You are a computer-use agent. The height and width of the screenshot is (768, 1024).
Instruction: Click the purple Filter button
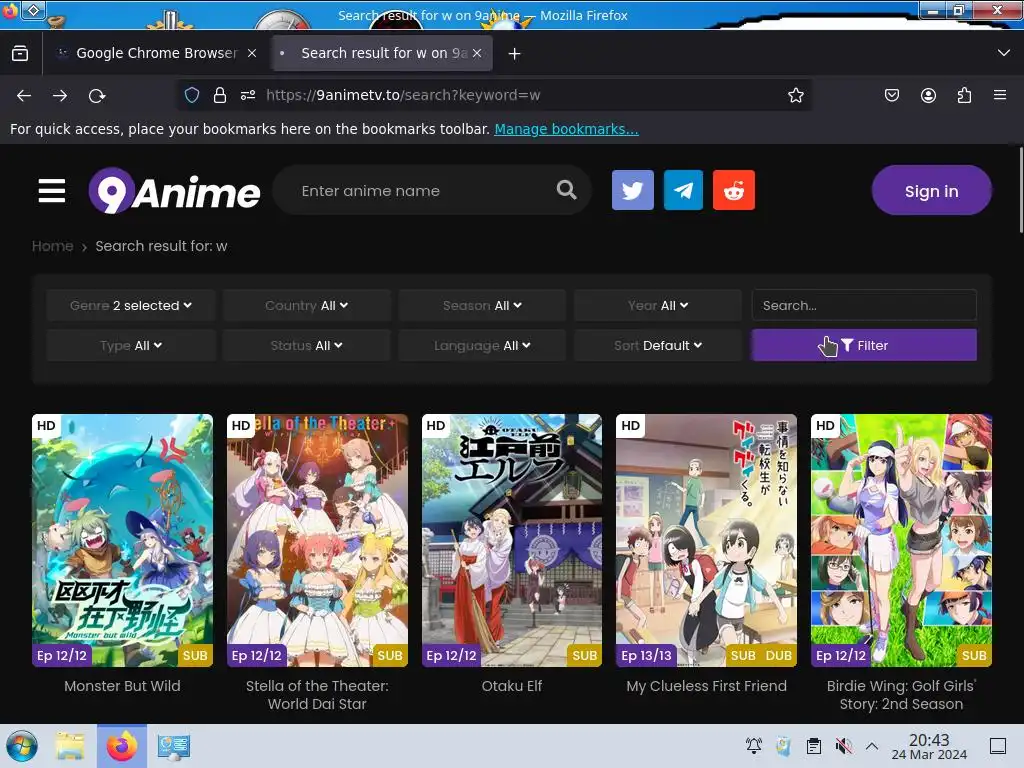point(864,345)
